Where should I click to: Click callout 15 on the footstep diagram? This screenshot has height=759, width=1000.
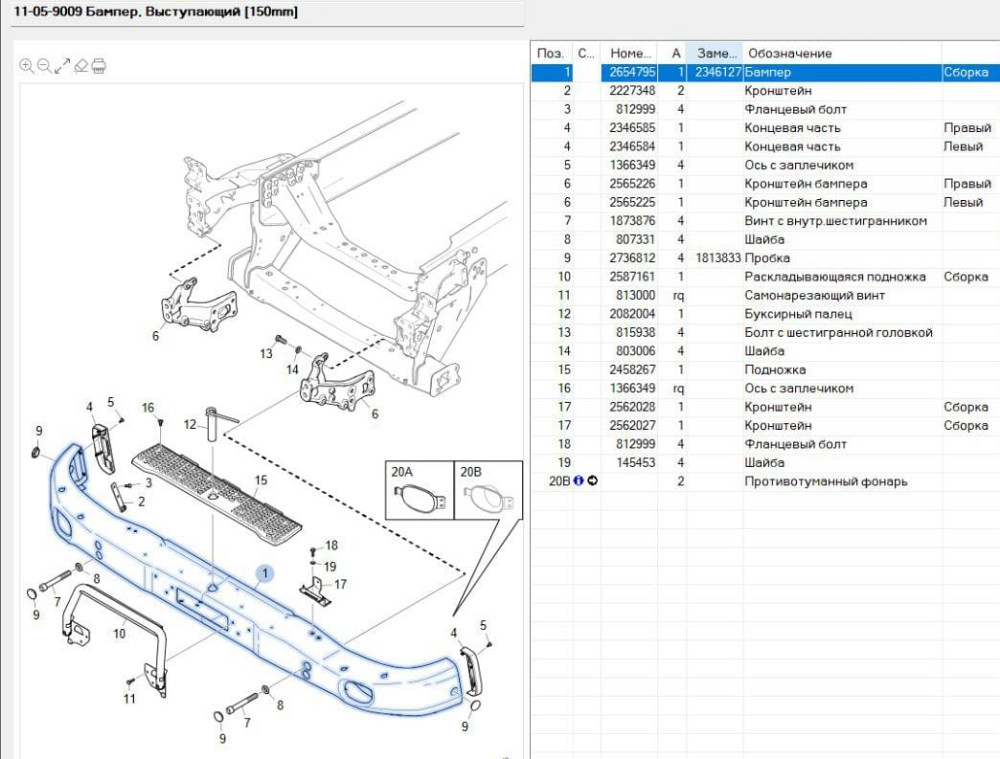(261, 481)
